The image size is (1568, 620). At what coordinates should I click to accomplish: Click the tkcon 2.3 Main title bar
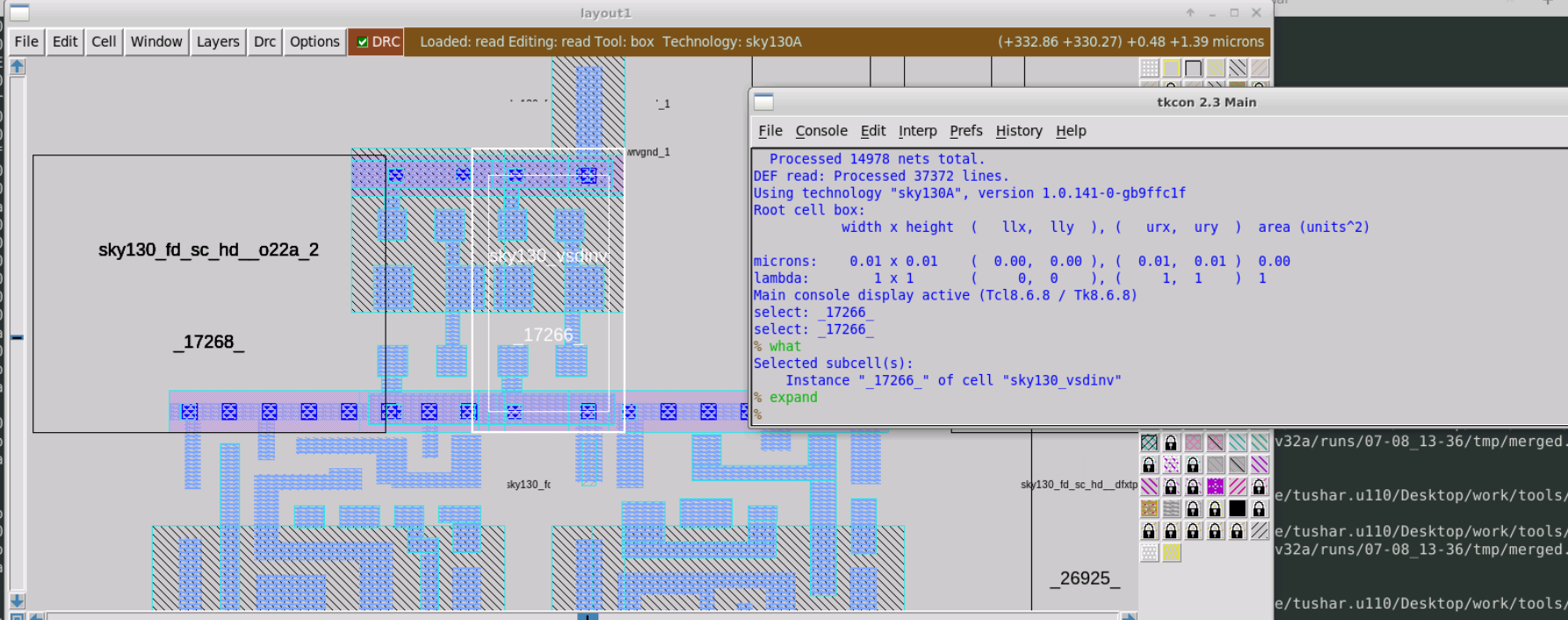tap(1206, 102)
